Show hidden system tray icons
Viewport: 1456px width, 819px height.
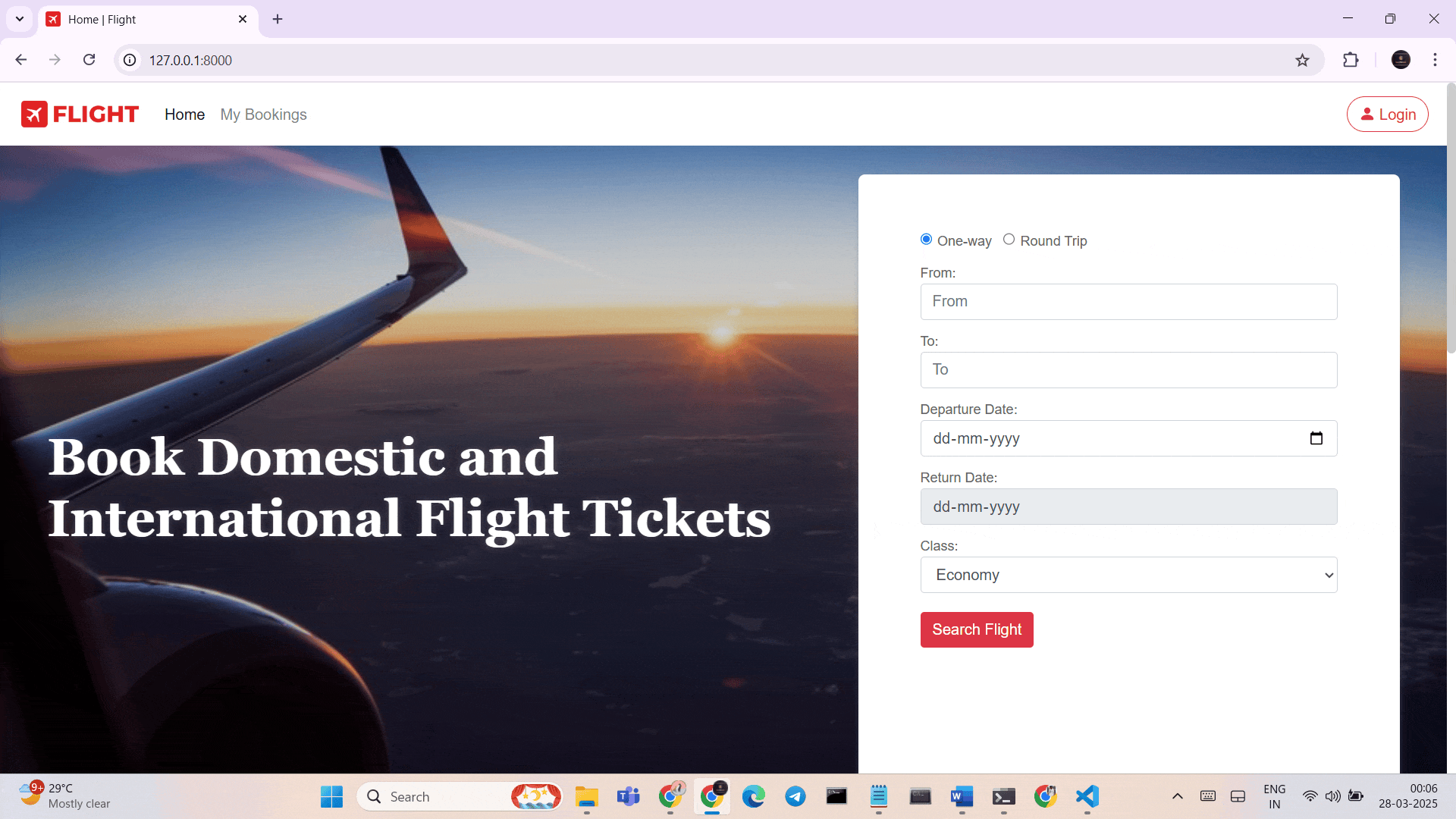coord(1177,796)
